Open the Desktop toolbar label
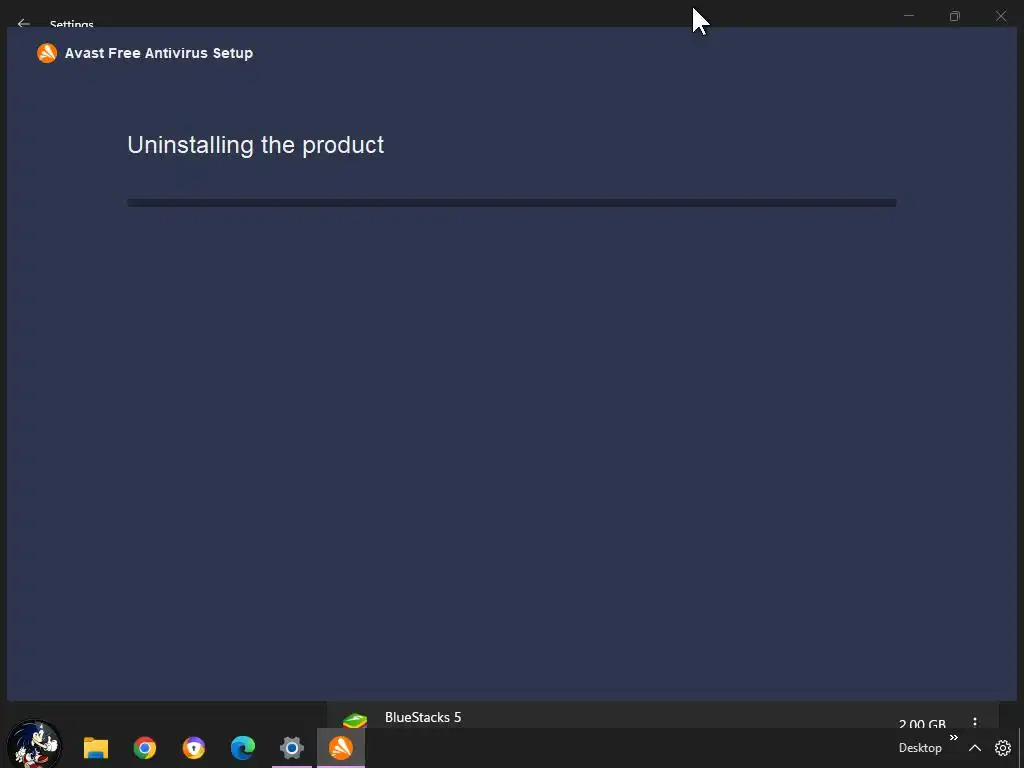Image resolution: width=1024 pixels, height=768 pixels. [920, 748]
